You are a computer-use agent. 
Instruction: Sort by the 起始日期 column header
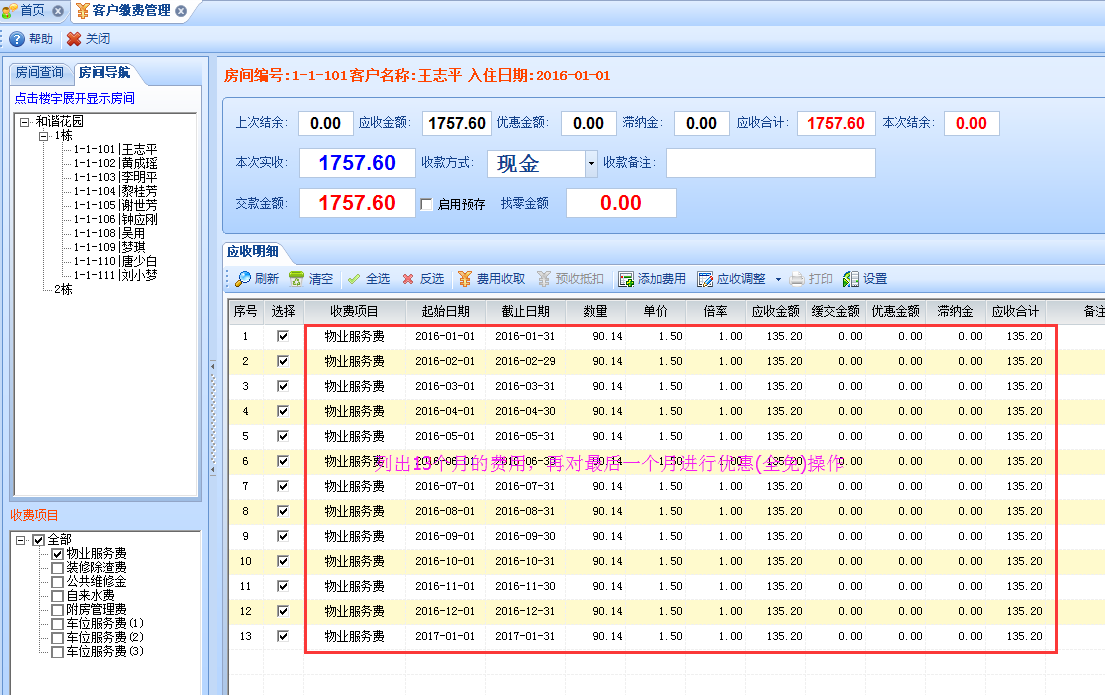[445, 312]
